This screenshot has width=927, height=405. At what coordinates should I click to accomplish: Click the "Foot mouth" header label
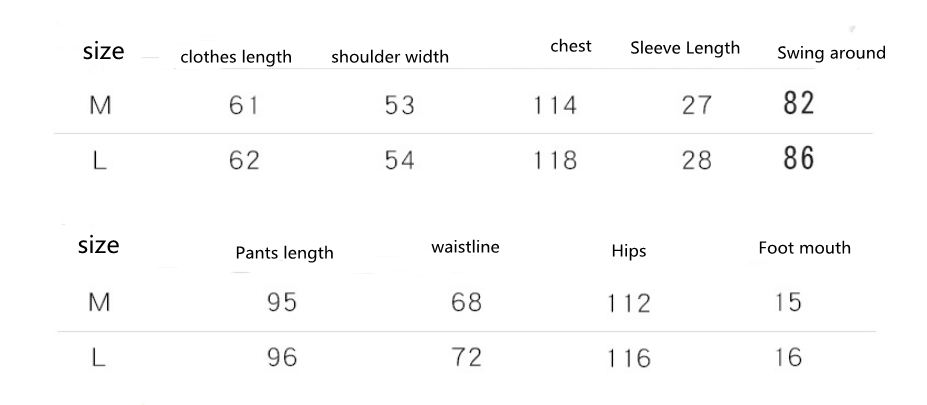pos(804,247)
